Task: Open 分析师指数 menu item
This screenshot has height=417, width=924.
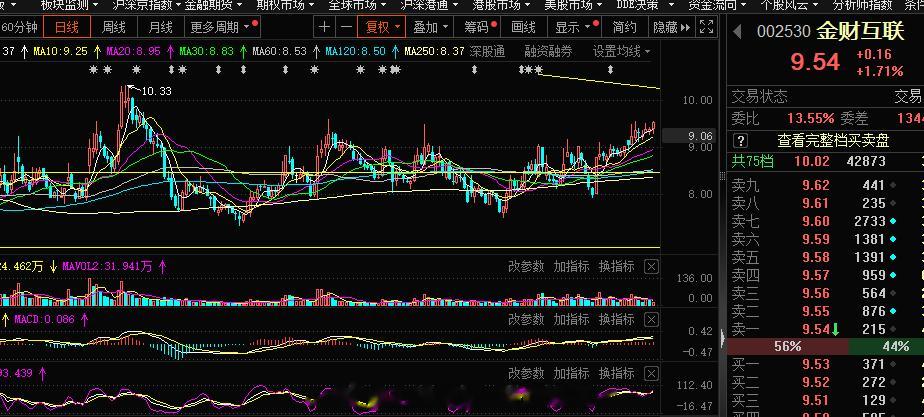Action: pyautogui.click(x=862, y=5)
